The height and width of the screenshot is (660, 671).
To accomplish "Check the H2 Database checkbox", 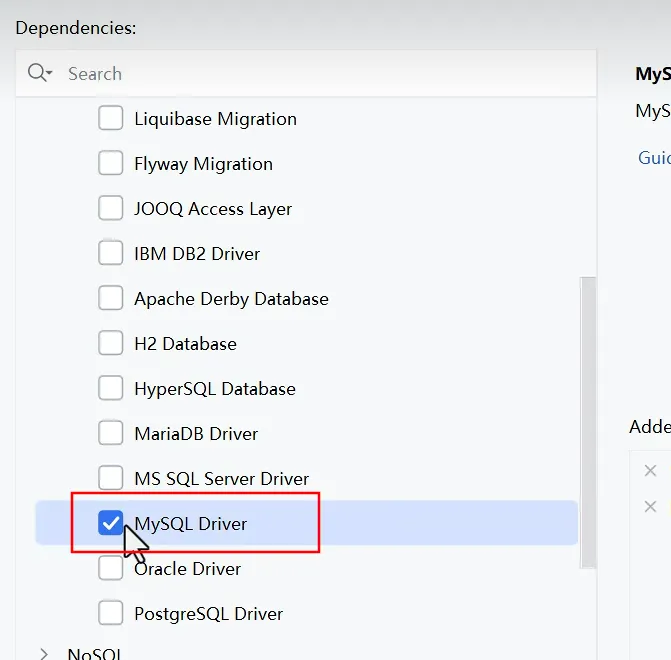I will pos(110,344).
